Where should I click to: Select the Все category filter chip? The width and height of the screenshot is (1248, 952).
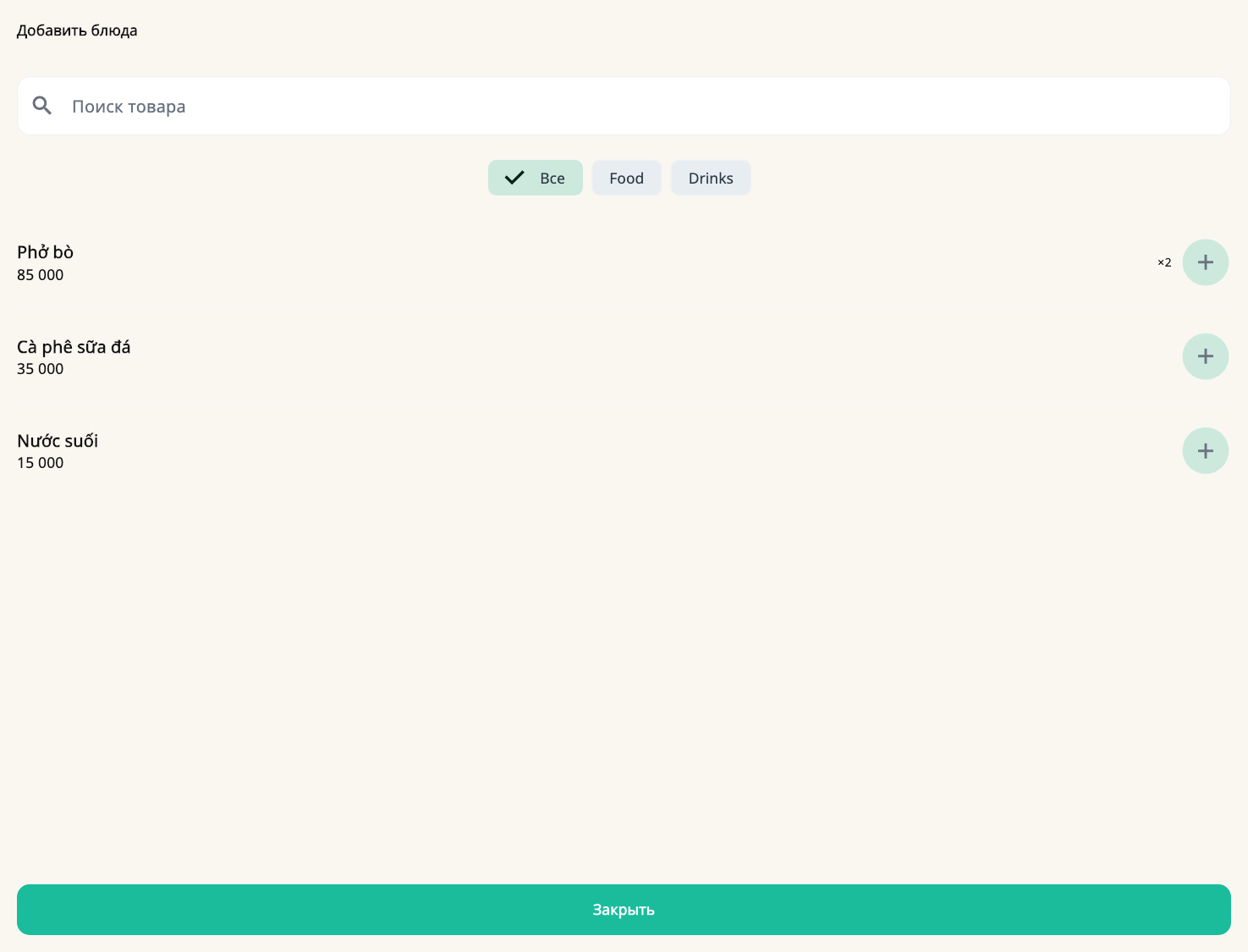point(536,178)
